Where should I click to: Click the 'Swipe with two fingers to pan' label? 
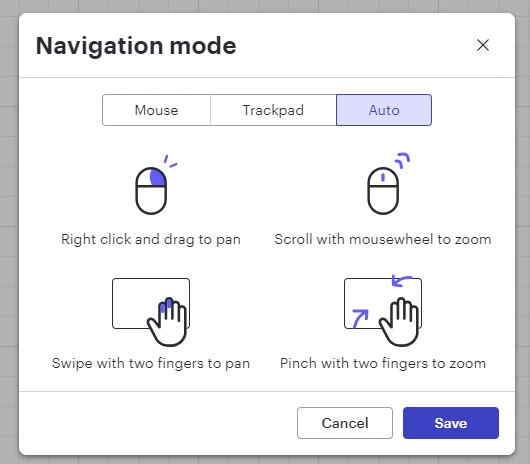pos(151,364)
